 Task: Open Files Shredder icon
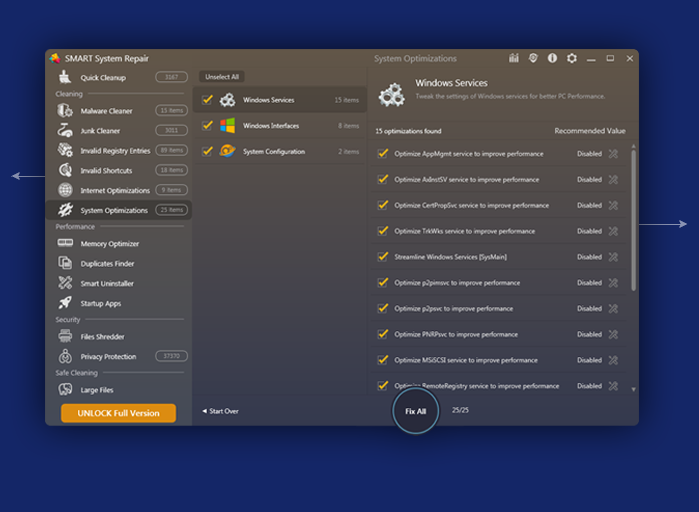click(65, 336)
